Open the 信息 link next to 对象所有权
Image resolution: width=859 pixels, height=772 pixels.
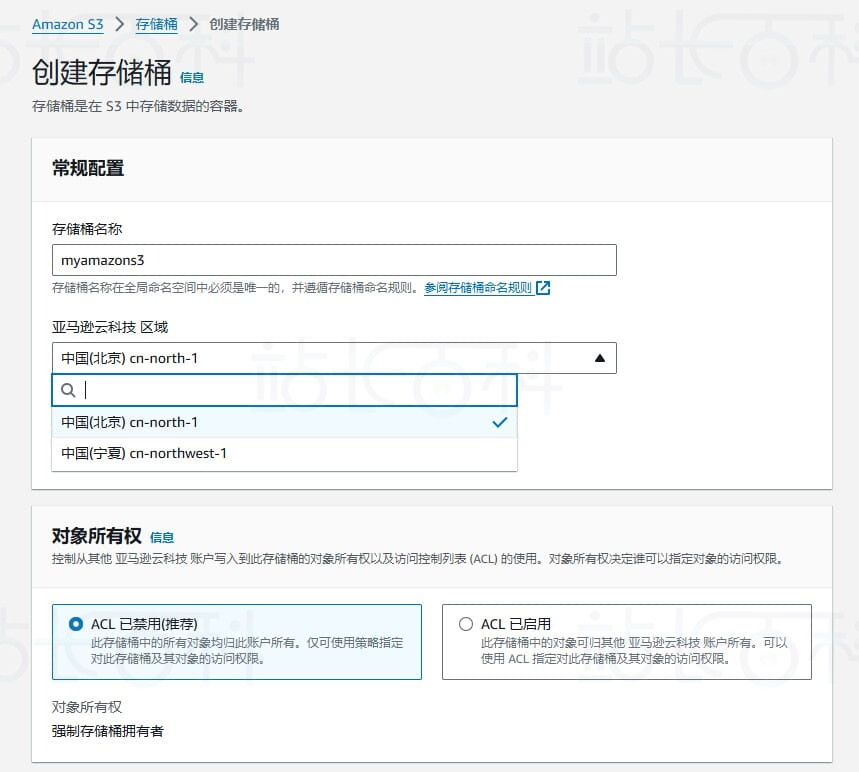[162, 537]
